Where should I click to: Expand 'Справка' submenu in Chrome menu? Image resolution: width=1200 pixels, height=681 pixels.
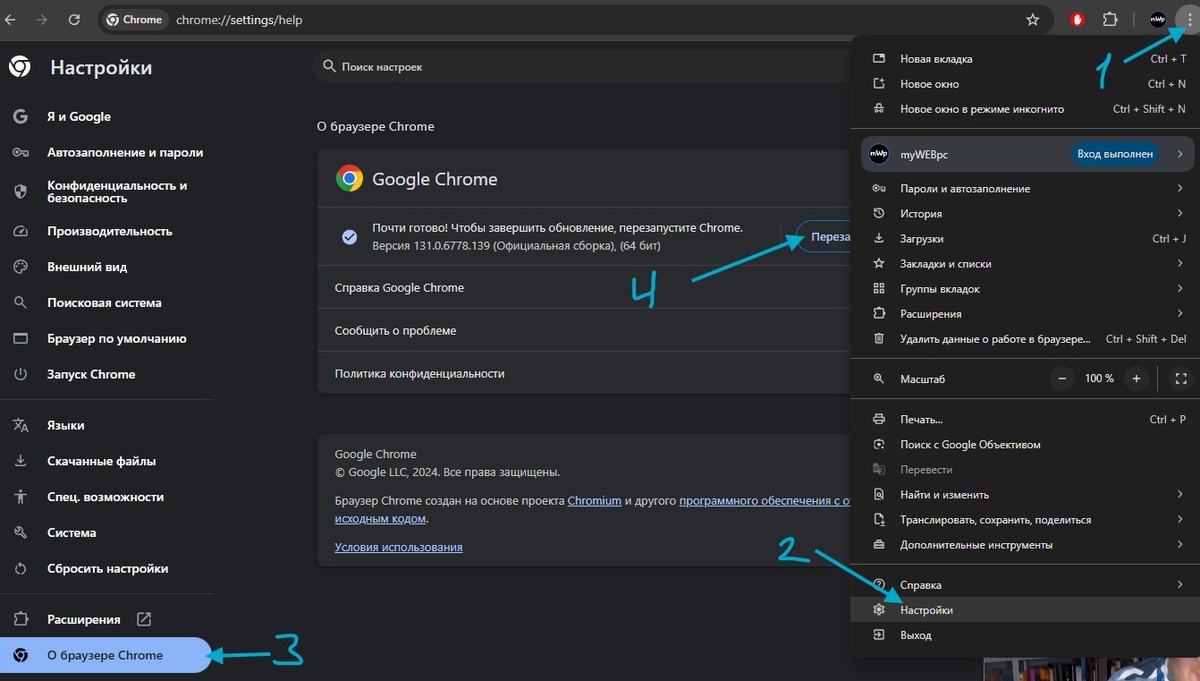[x=1023, y=585]
